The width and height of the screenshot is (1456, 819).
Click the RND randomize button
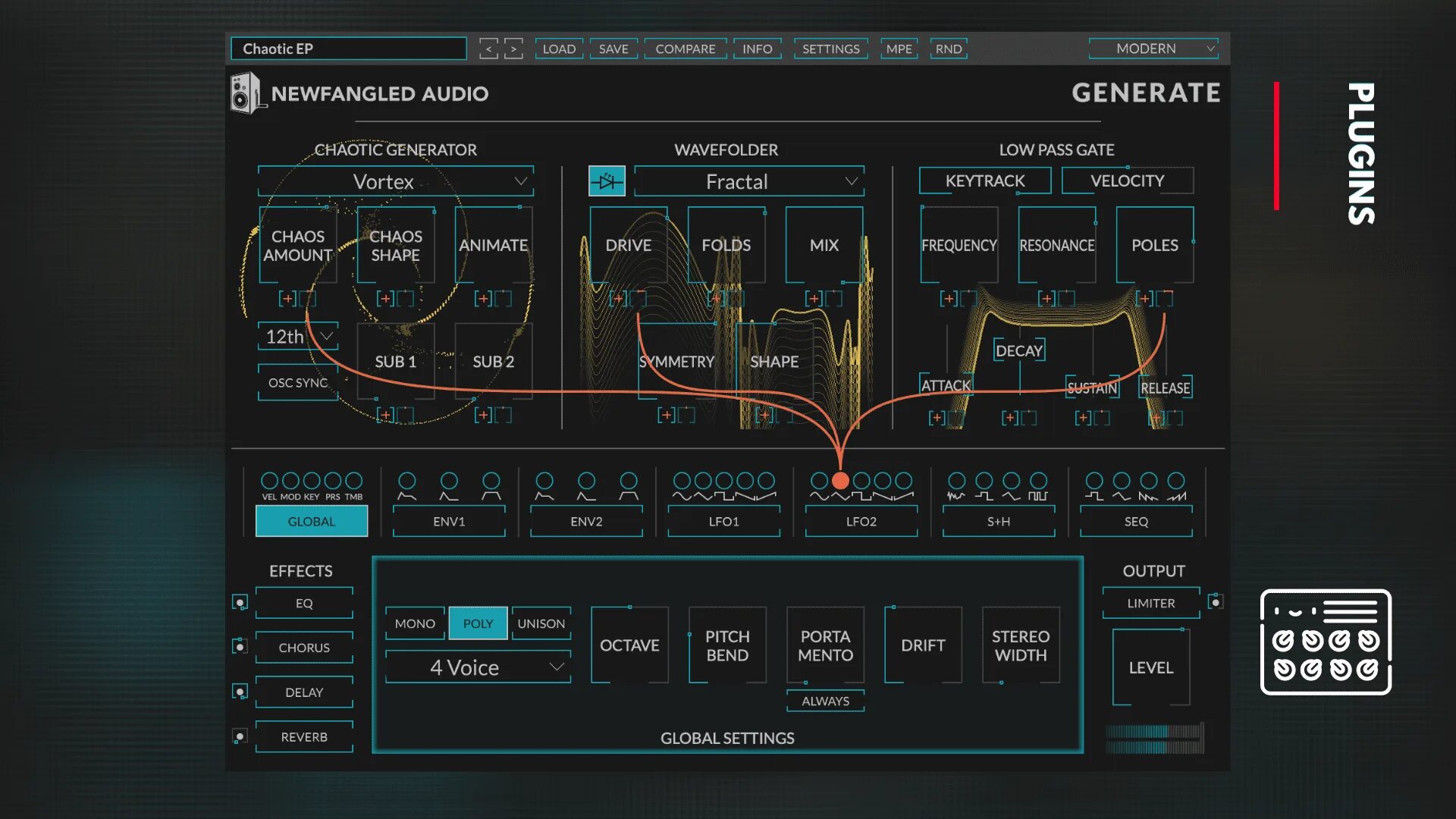[x=948, y=49]
